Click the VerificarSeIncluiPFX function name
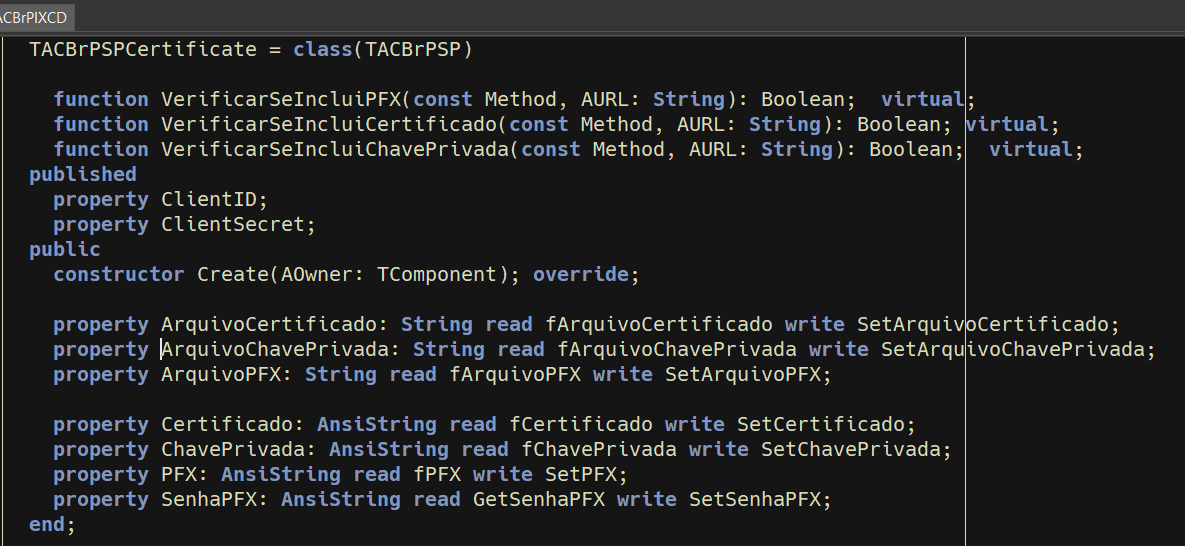 pyautogui.click(x=280, y=100)
